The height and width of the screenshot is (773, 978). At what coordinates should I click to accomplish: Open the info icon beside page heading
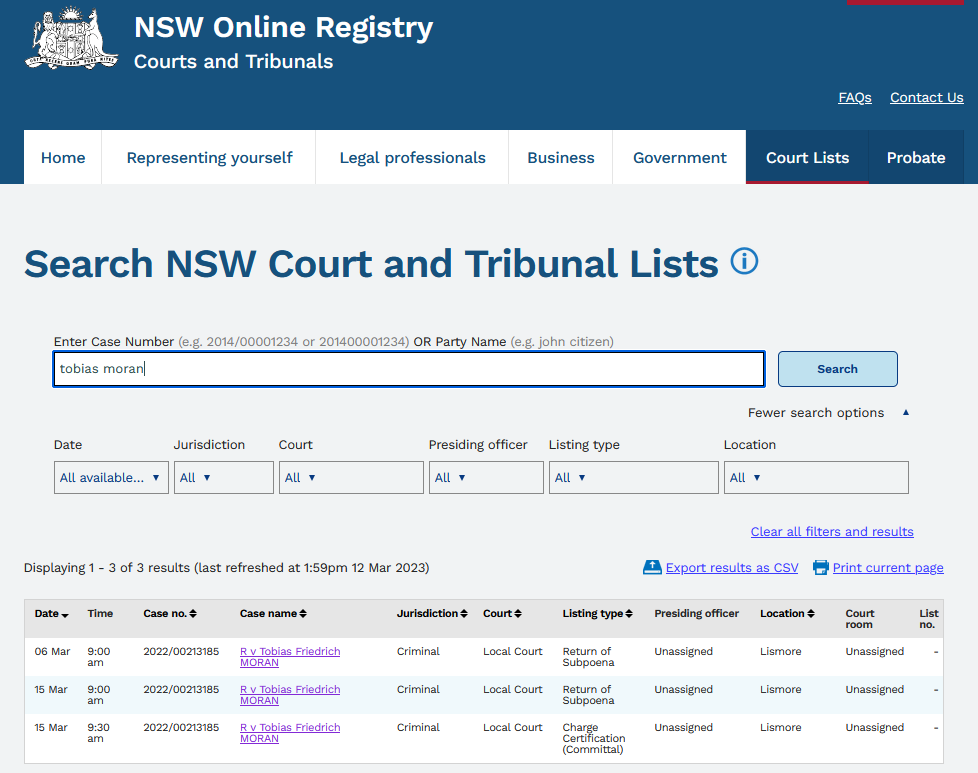(x=744, y=261)
